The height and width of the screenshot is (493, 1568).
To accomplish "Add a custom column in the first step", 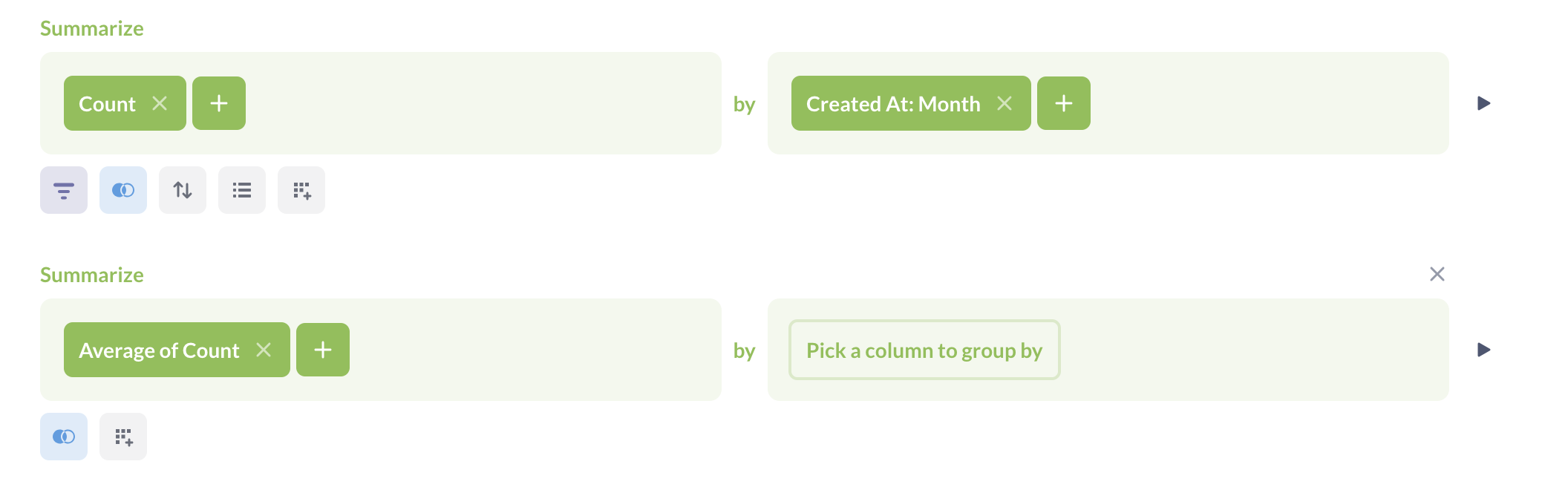I will 301,190.
